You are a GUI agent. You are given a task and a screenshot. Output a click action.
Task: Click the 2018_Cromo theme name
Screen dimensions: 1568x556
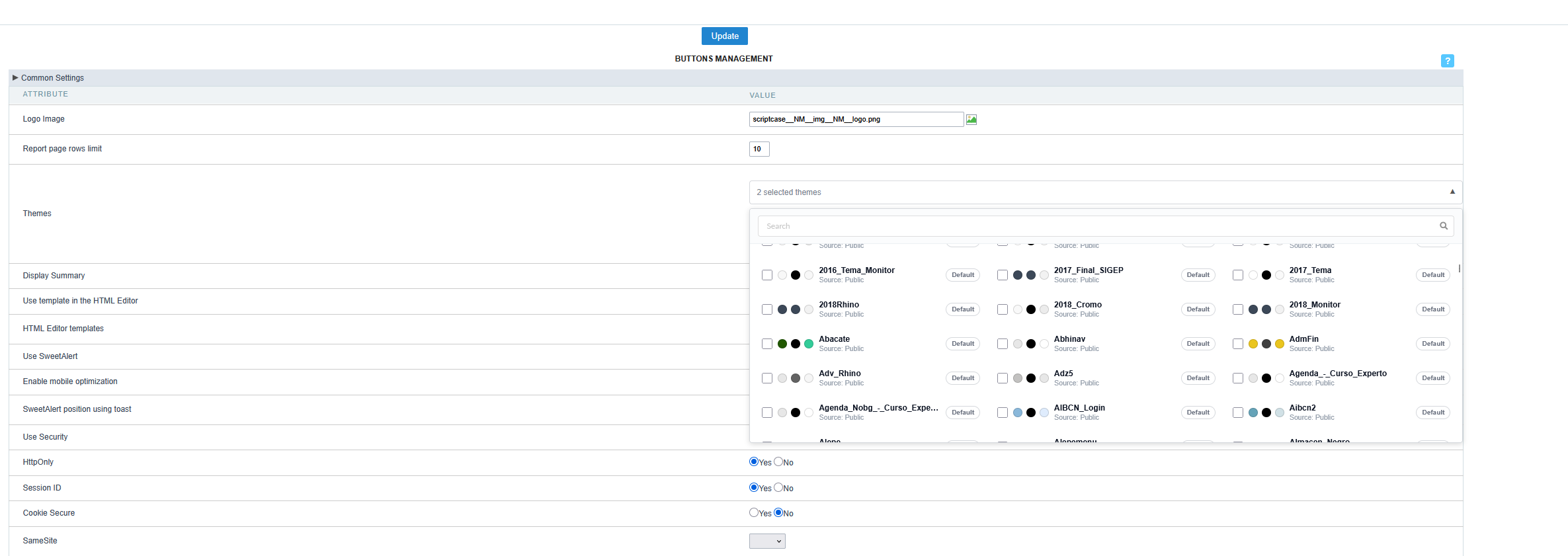1078,305
